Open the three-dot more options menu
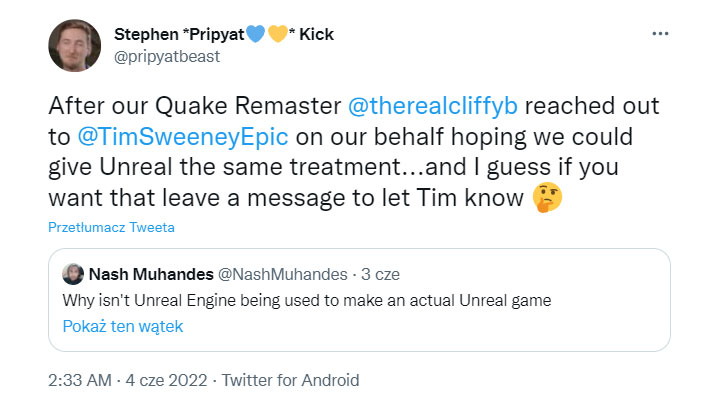This screenshot has width=720, height=405. [660, 34]
